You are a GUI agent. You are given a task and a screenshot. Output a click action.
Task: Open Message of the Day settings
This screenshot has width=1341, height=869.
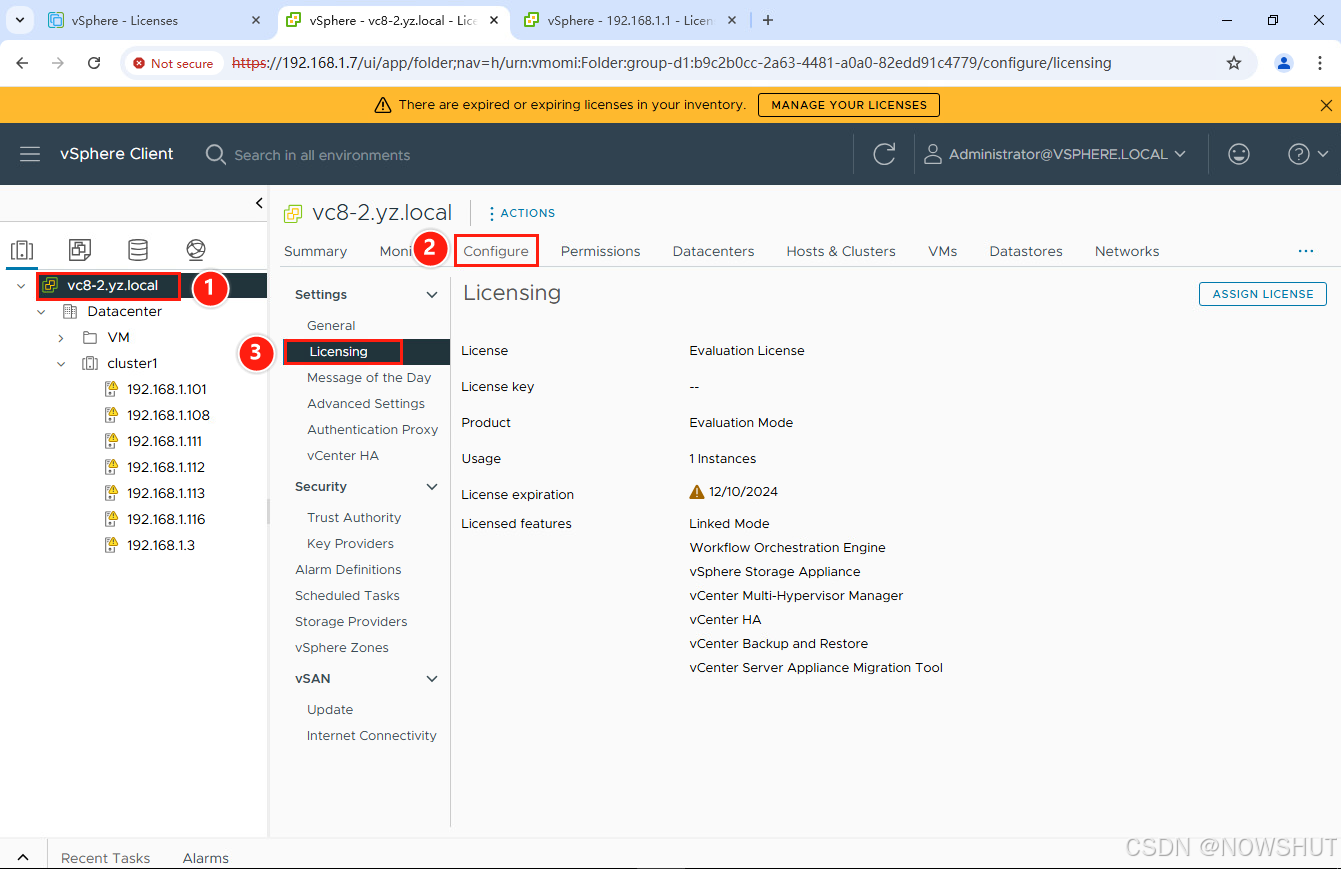tap(369, 378)
